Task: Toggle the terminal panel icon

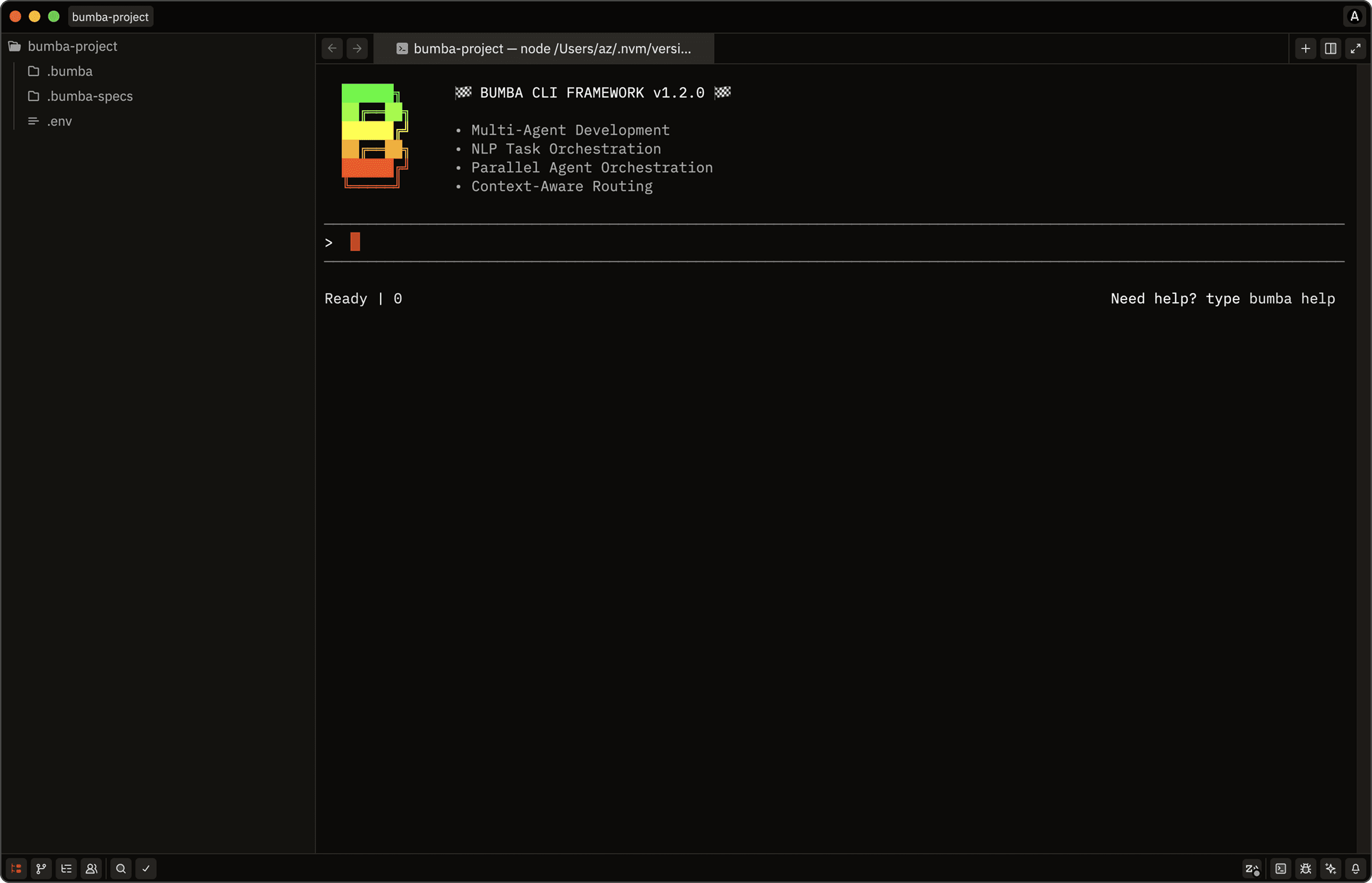Action: click(x=1281, y=868)
